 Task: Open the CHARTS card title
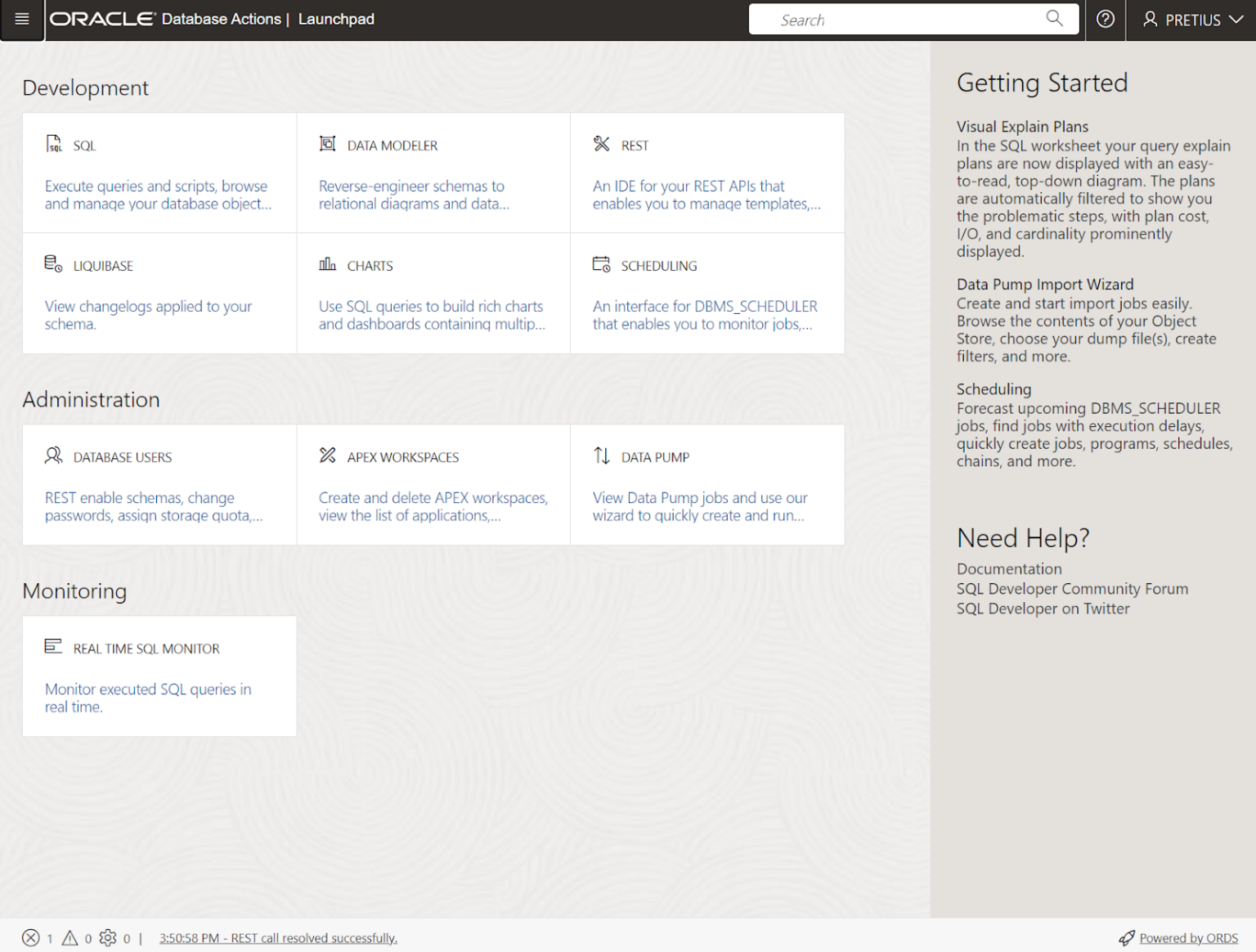[370, 266]
